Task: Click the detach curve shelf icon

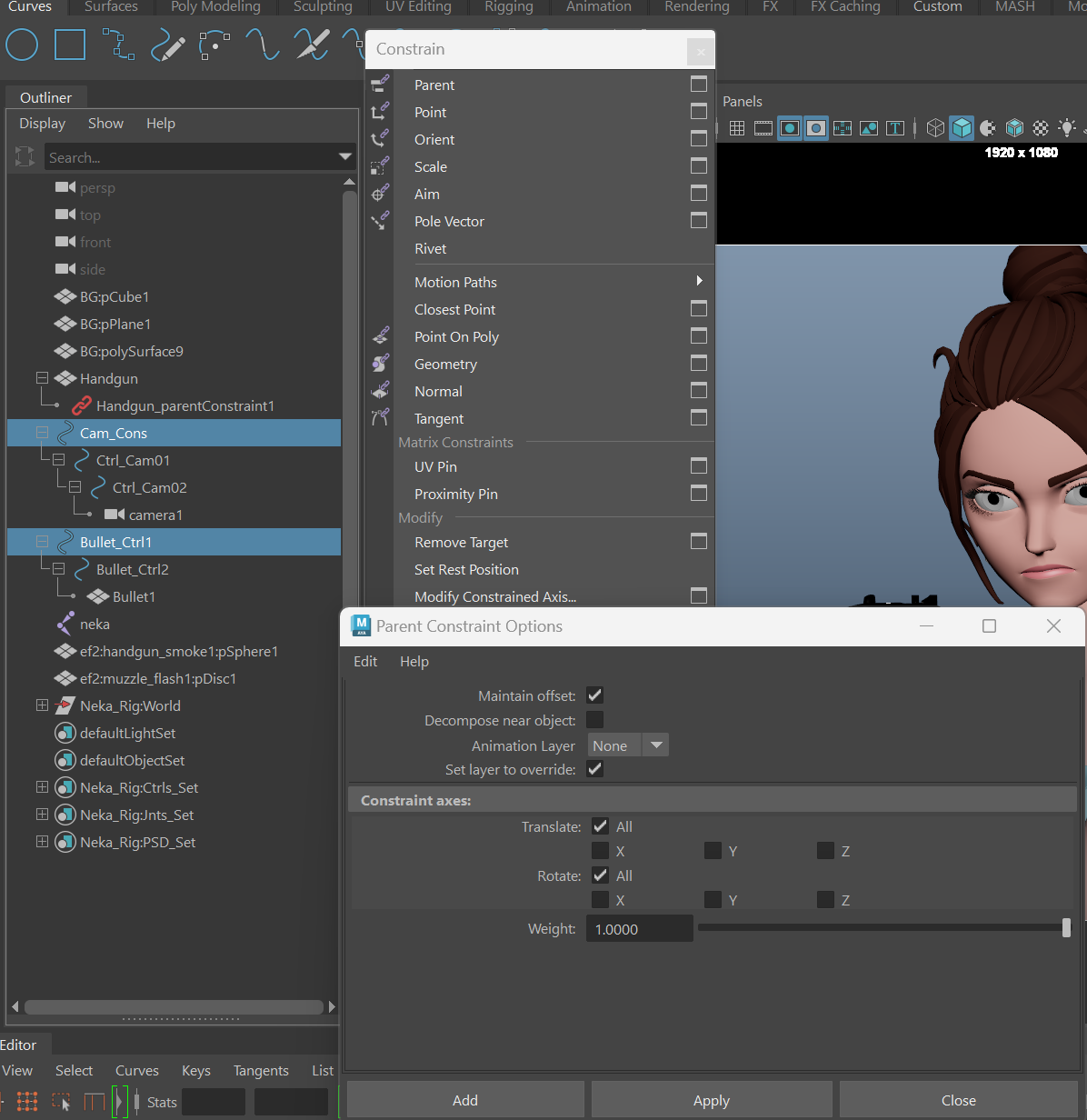Action: tap(312, 45)
